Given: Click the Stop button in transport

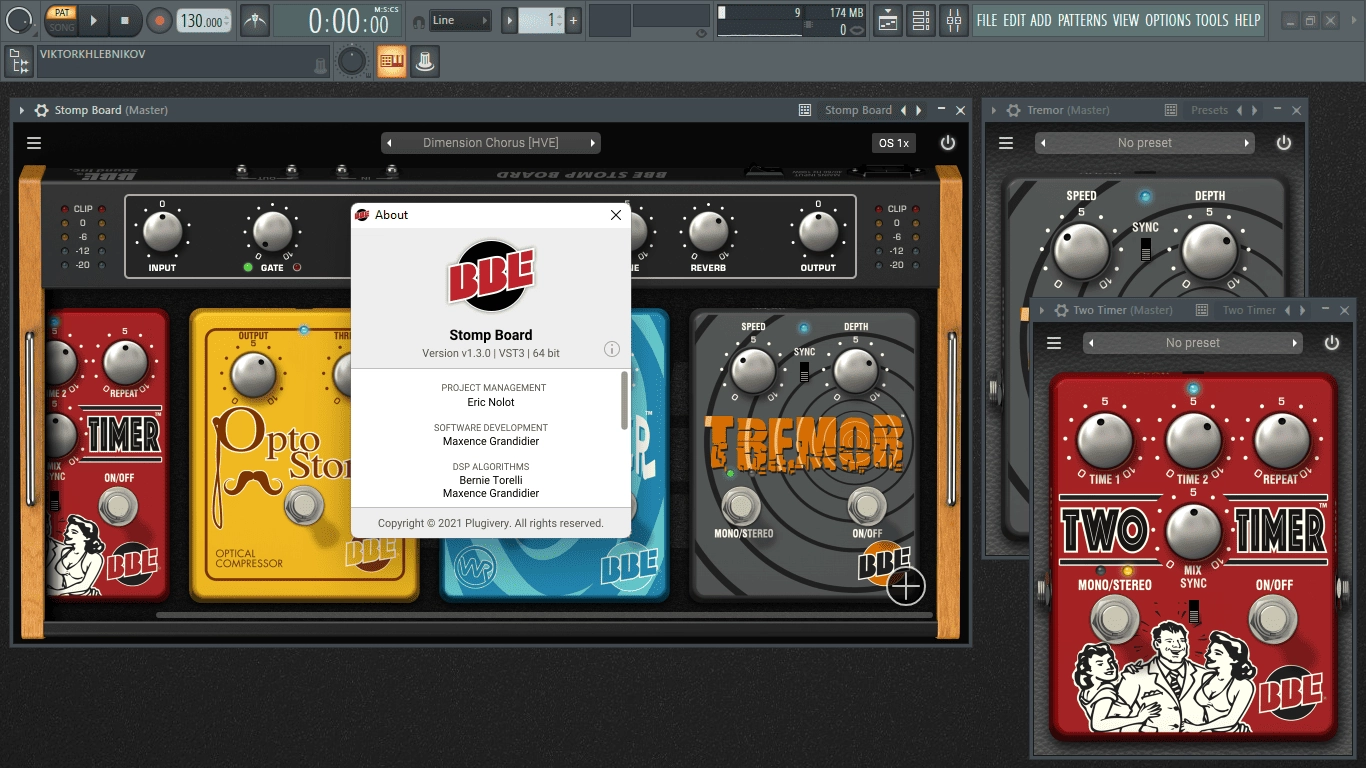Looking at the screenshot, I should point(125,20).
